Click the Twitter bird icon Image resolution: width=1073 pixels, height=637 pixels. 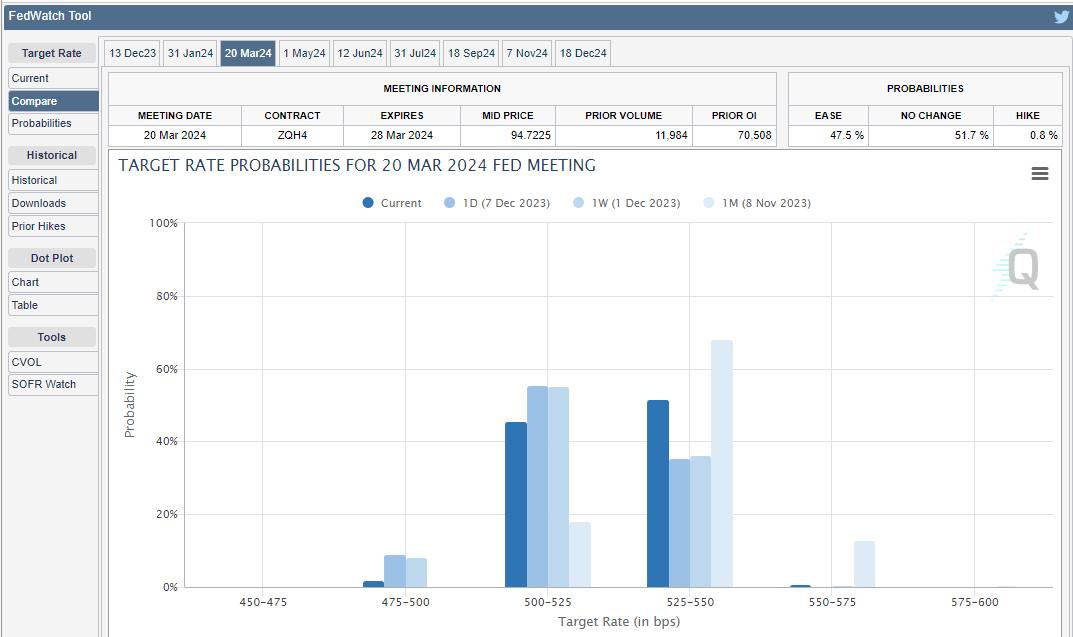1061,17
